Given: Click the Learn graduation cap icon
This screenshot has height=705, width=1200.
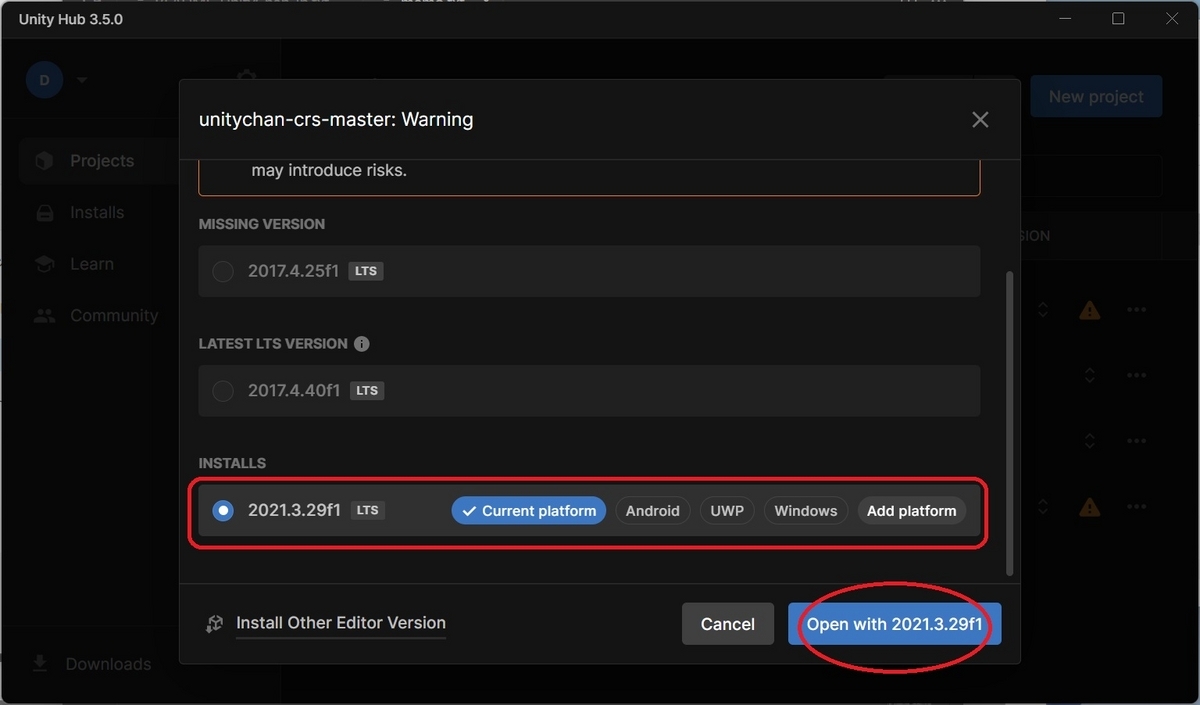Looking at the screenshot, I should 44,264.
